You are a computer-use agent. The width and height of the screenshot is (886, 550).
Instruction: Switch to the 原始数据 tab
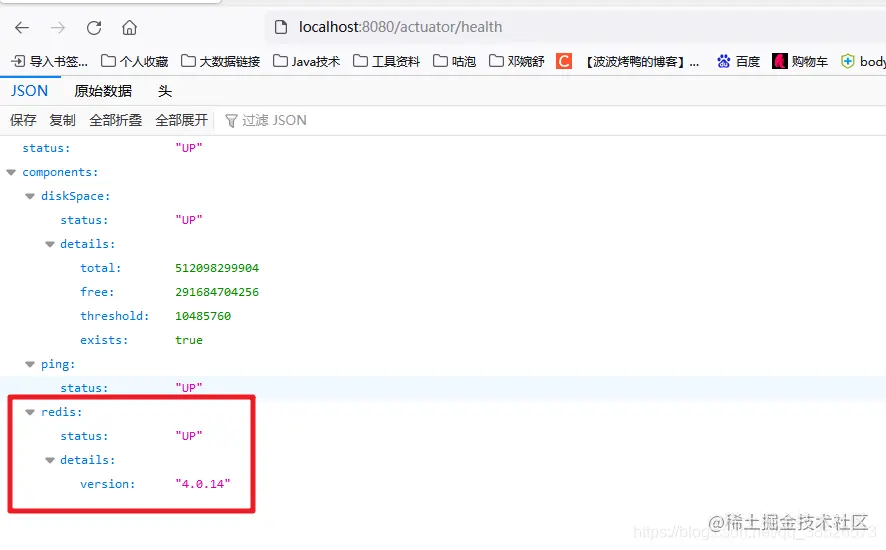103,90
